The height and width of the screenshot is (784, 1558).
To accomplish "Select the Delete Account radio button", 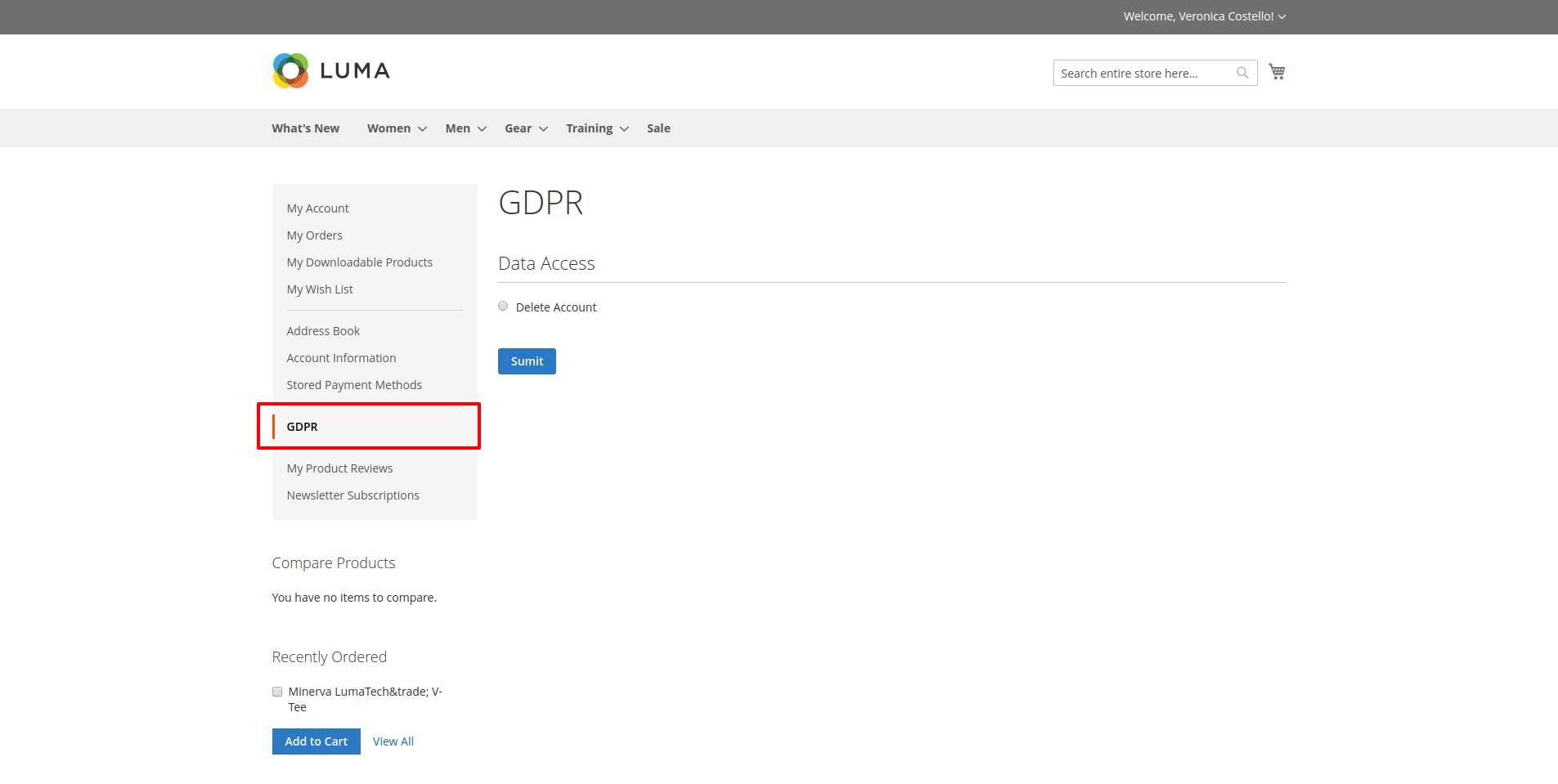I will [503, 307].
